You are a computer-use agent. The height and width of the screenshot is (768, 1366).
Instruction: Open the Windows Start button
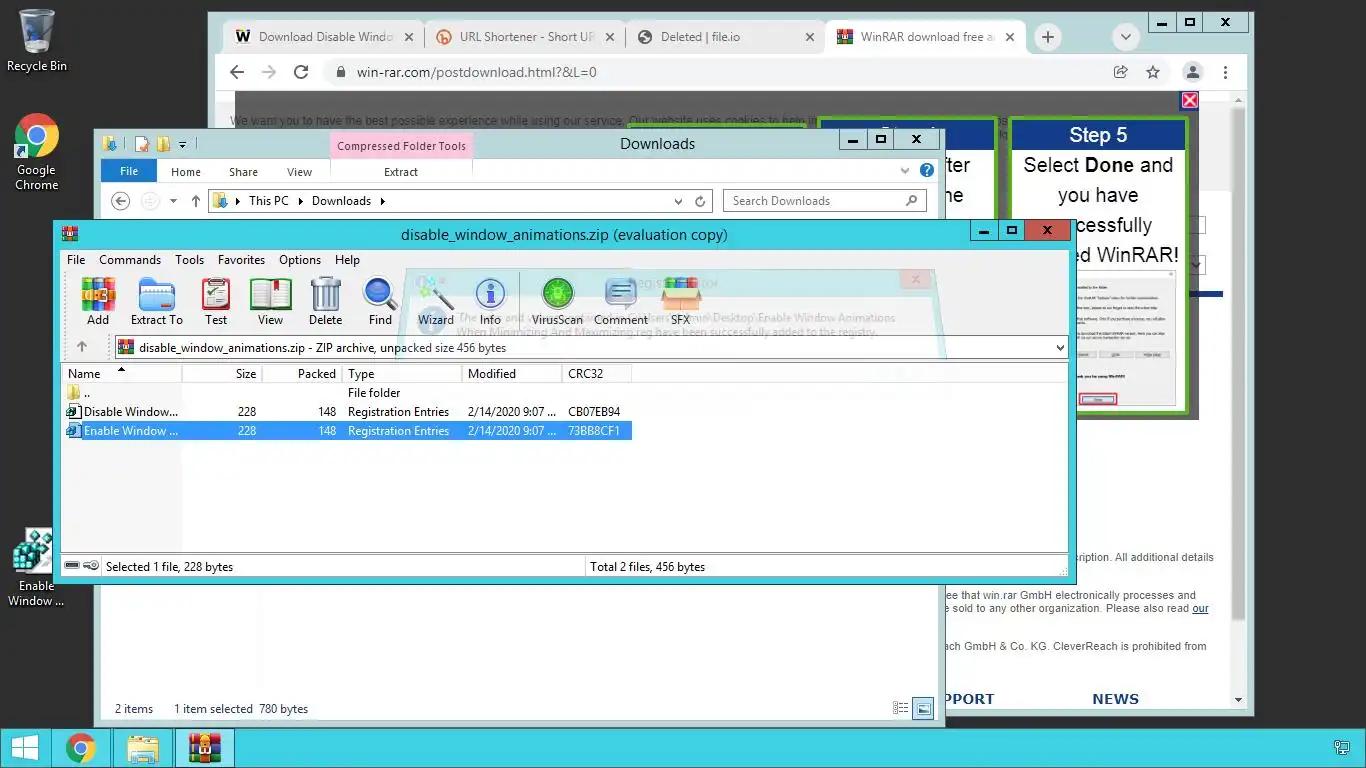coord(25,748)
